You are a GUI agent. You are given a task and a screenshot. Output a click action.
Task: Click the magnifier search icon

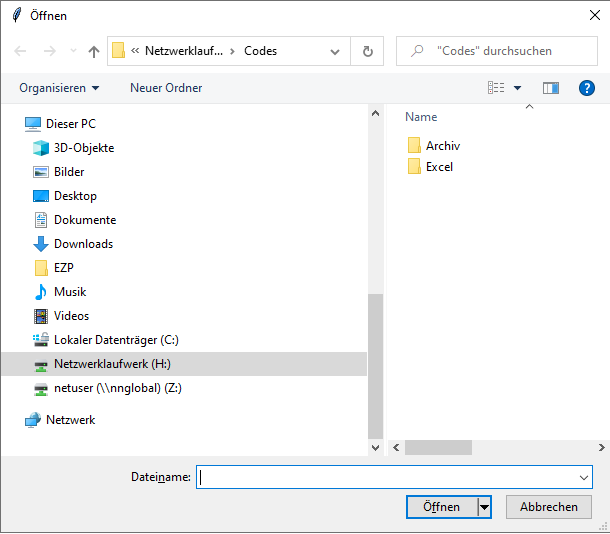pyautogui.click(x=417, y=51)
